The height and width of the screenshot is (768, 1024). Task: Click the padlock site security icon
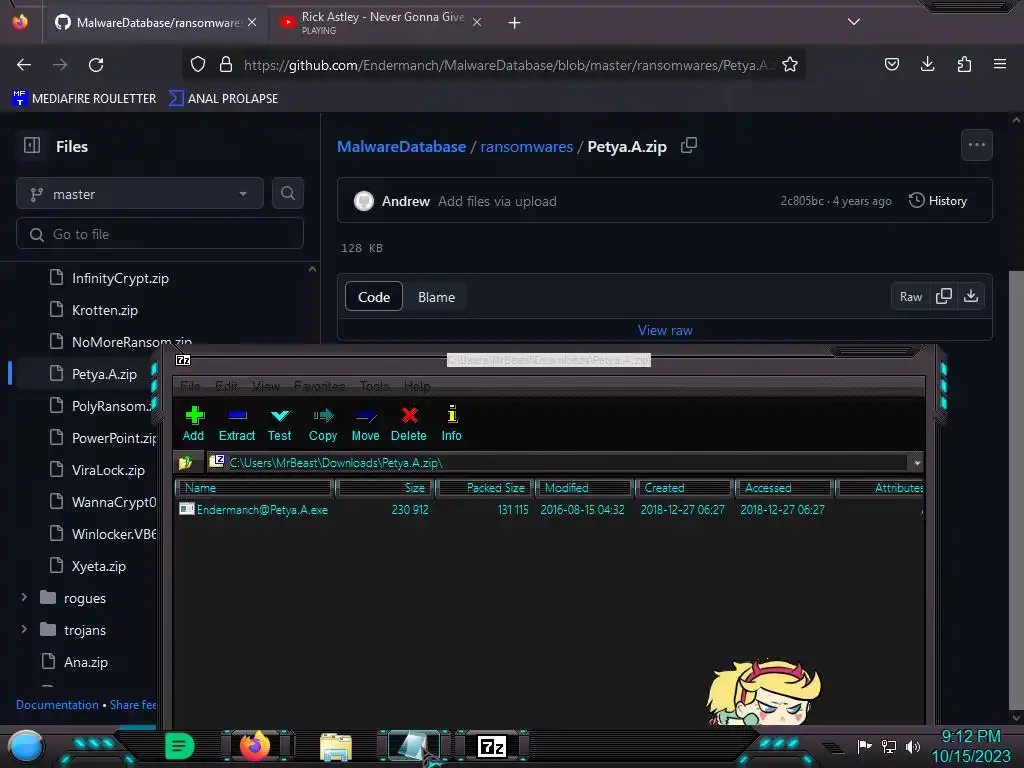[x=226, y=64]
